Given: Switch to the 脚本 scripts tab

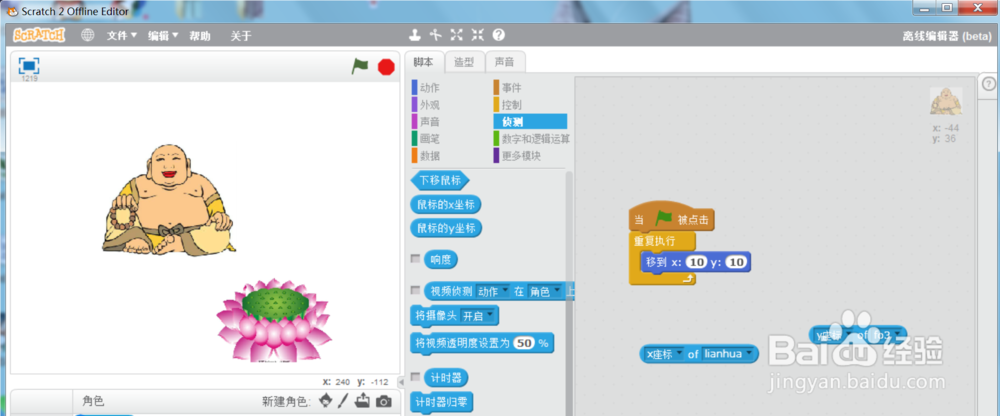Looking at the screenshot, I should tap(423, 62).
